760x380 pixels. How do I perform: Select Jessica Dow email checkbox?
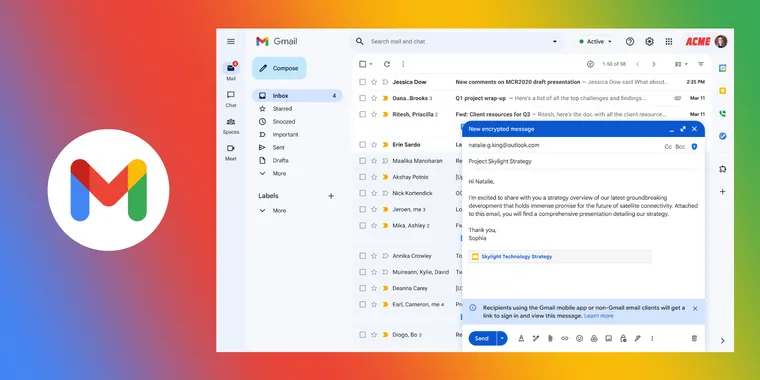point(363,82)
